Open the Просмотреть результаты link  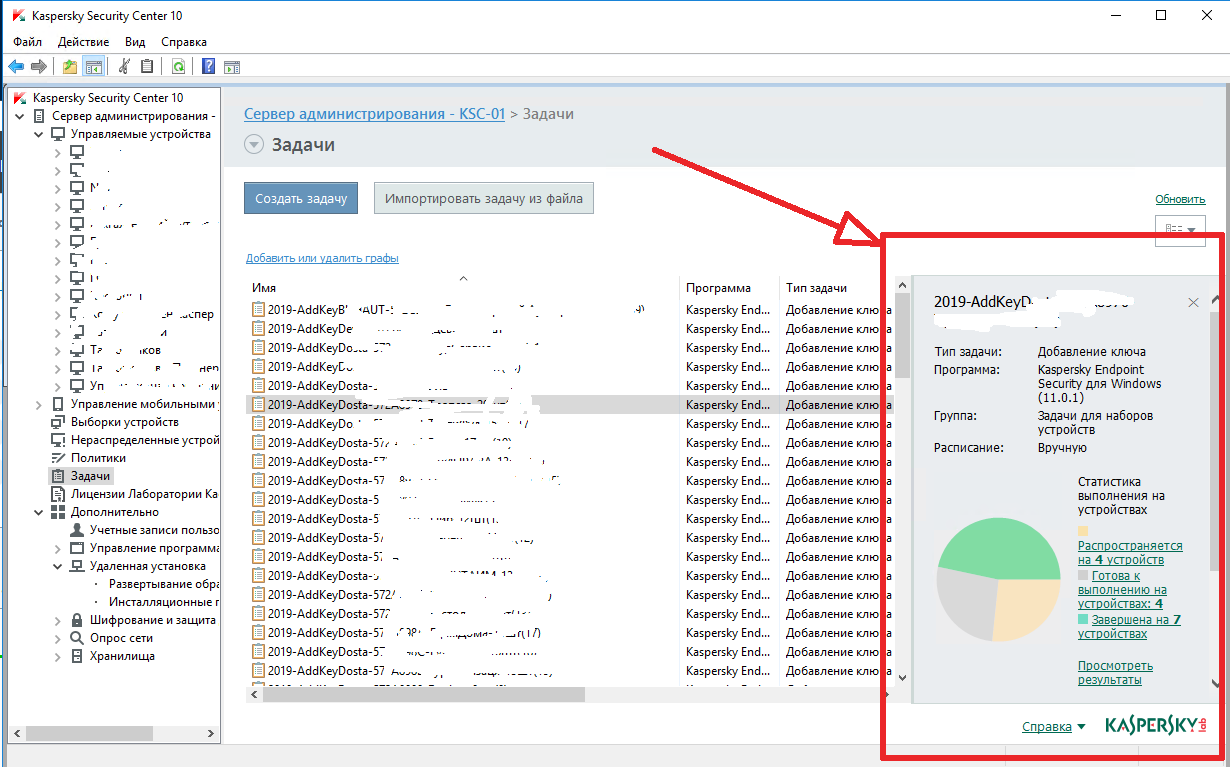point(1115,673)
